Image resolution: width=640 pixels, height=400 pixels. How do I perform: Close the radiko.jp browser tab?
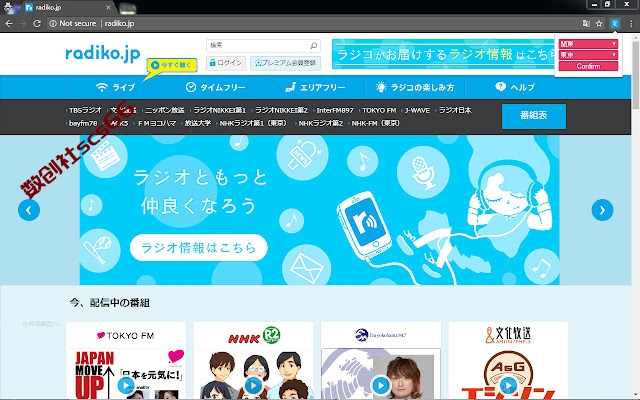(x=108, y=7)
